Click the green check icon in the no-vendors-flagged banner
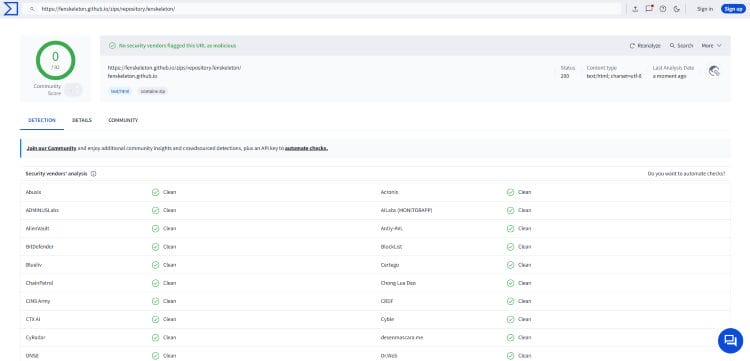Screen dimensions: 750x361 point(112,46)
